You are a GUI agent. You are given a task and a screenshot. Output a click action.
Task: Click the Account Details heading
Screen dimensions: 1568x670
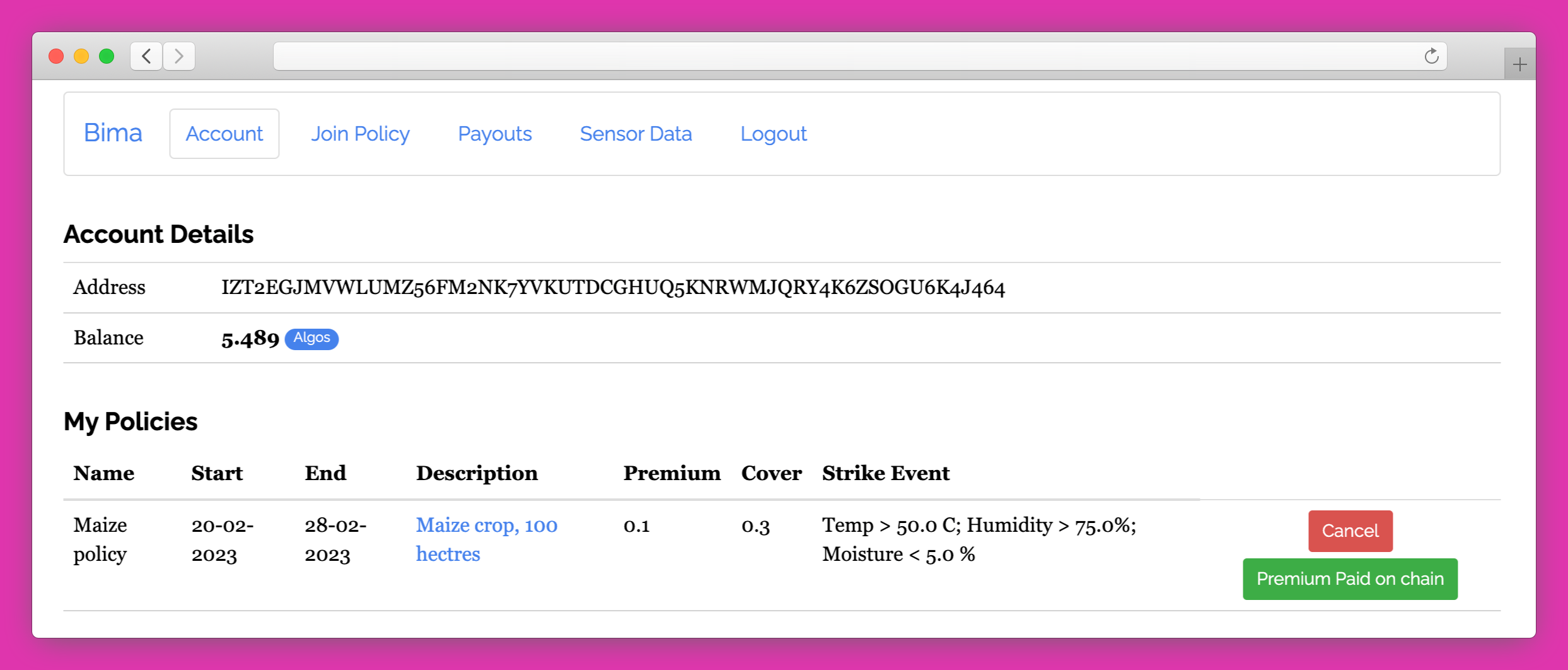pos(158,234)
